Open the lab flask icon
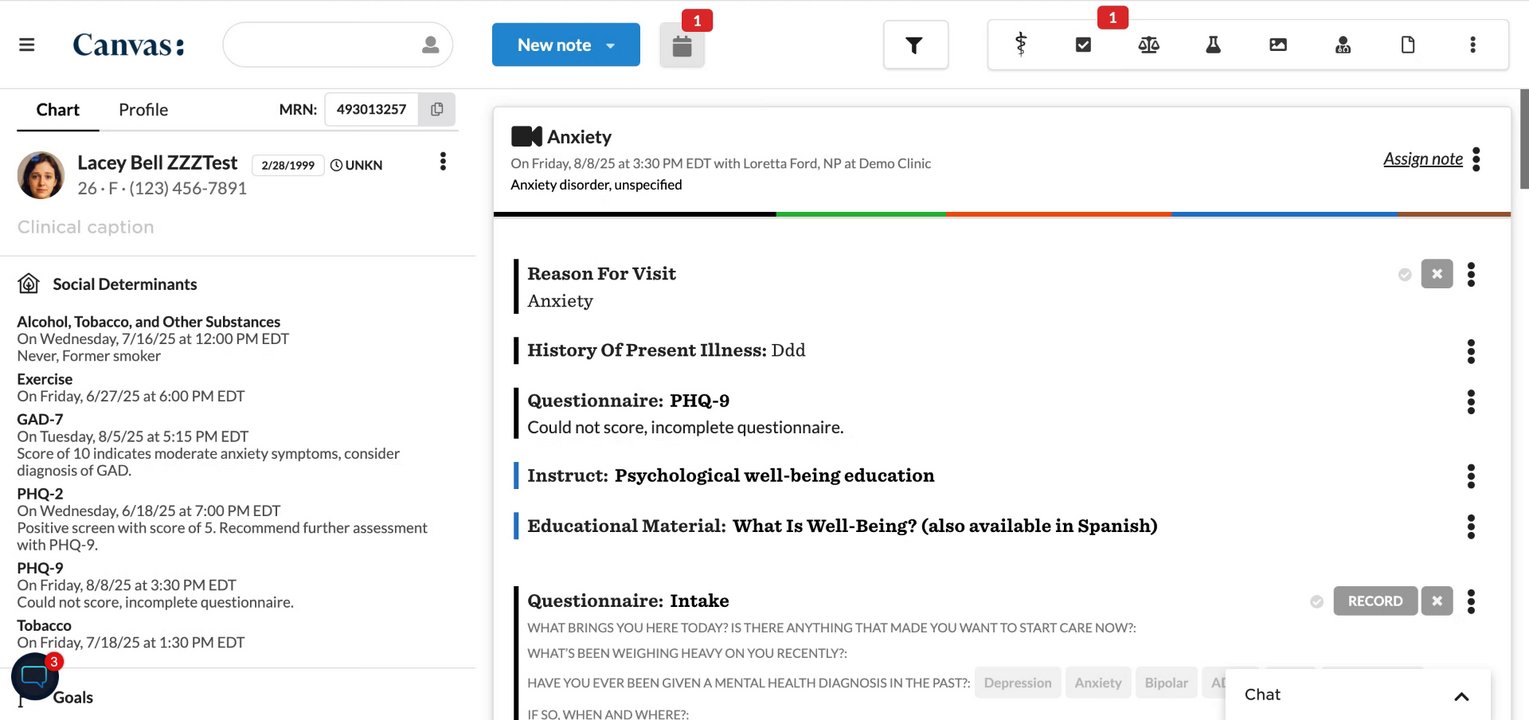Viewport: 1529px width, 720px height. [1213, 45]
